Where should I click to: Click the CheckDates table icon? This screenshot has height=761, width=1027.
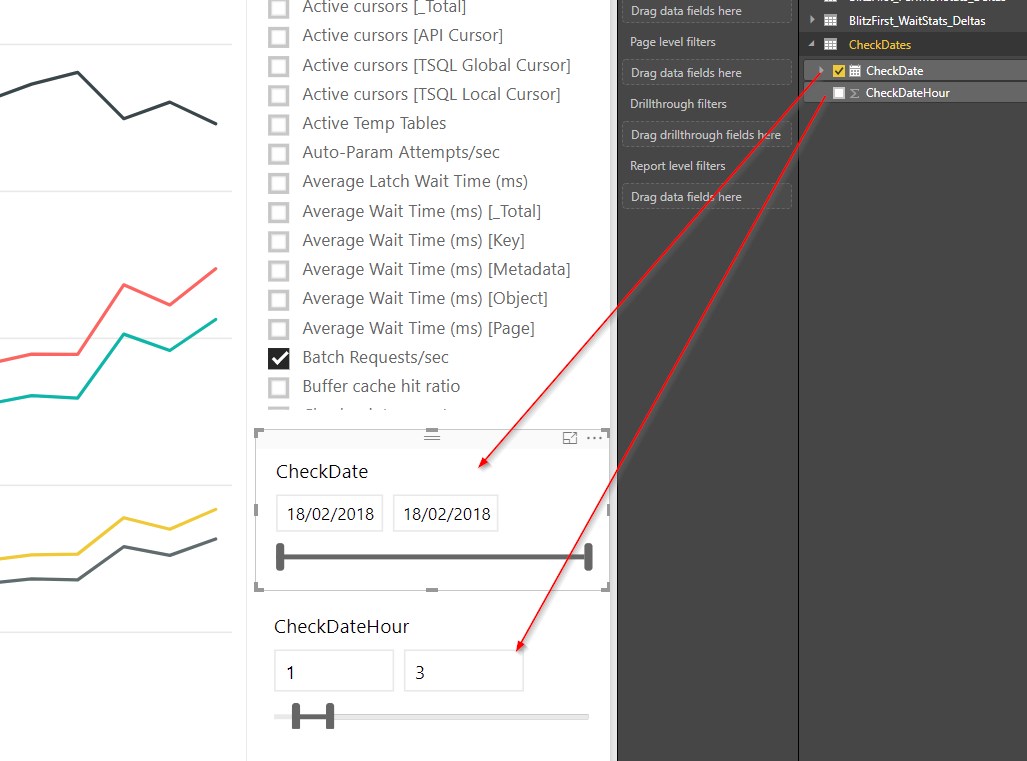(x=830, y=45)
